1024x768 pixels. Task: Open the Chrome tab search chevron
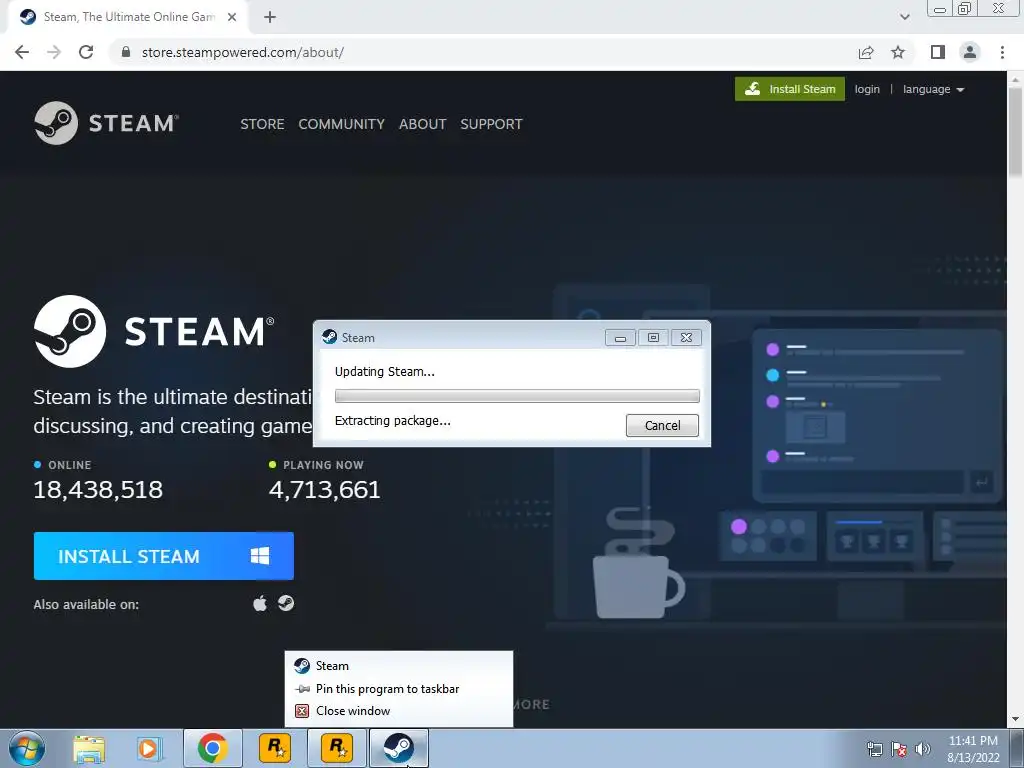904,17
